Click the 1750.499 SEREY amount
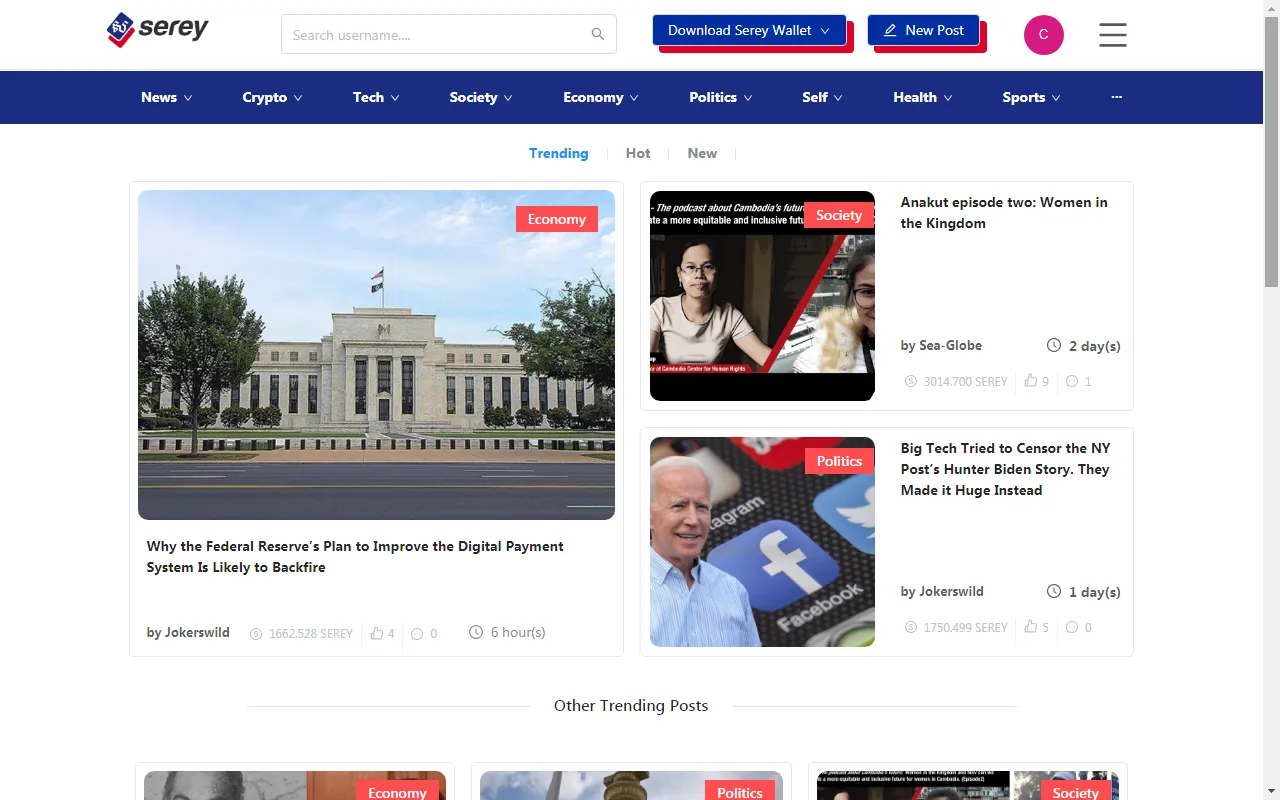This screenshot has height=800, width=1280. click(965, 627)
